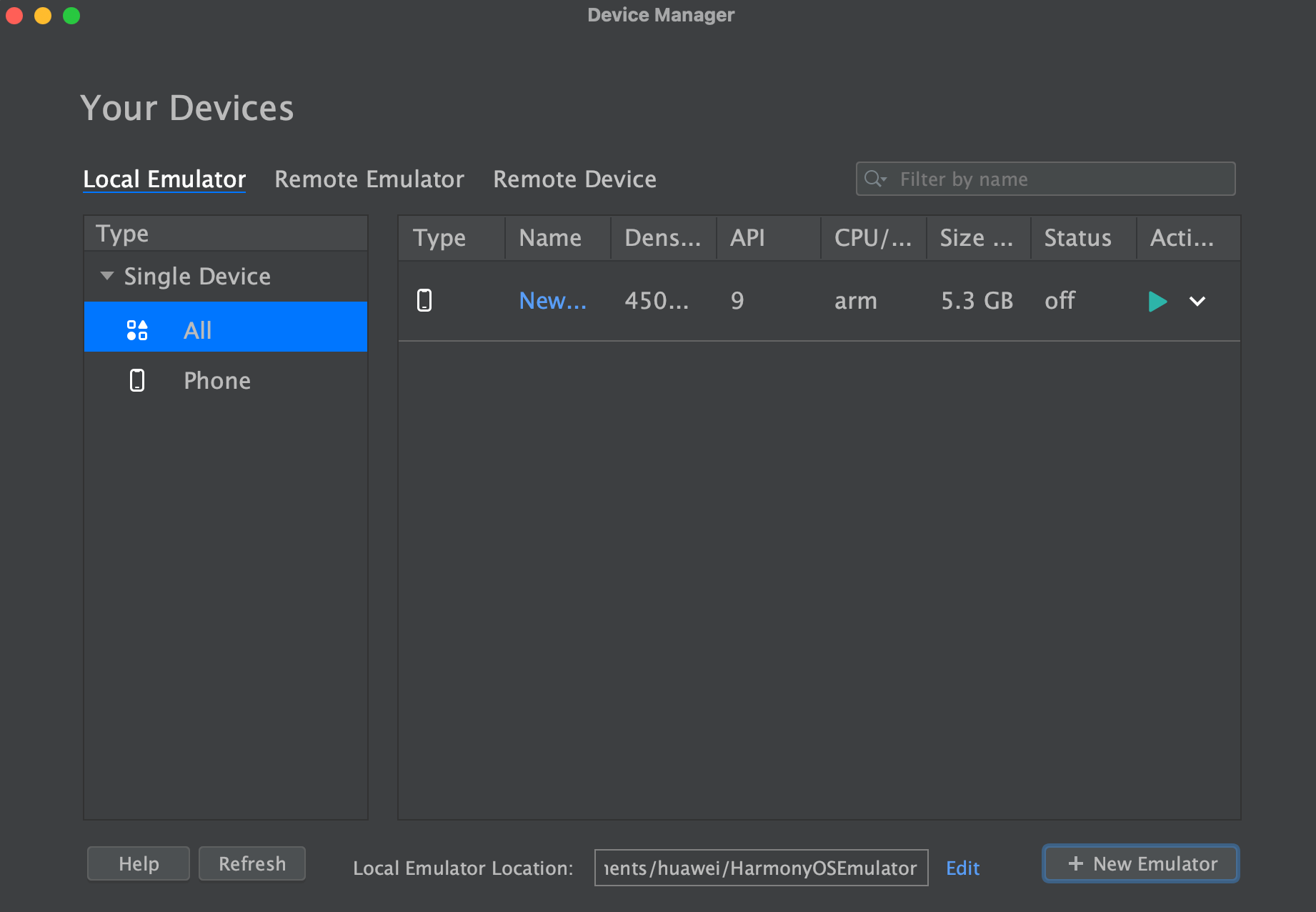Open the emulator name link starting with New
The image size is (1316, 912).
pos(552,301)
